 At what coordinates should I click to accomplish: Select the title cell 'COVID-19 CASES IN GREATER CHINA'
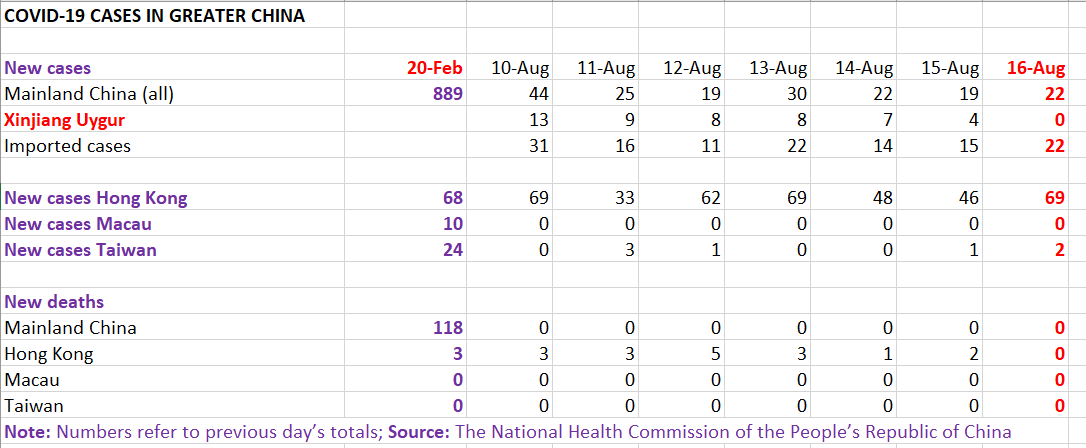pyautogui.click(x=155, y=16)
